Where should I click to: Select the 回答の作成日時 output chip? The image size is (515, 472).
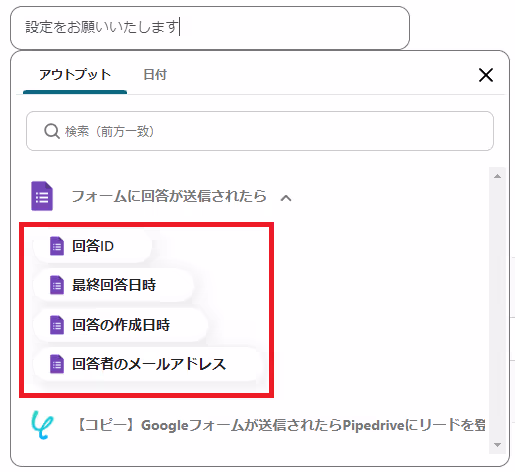click(120, 325)
